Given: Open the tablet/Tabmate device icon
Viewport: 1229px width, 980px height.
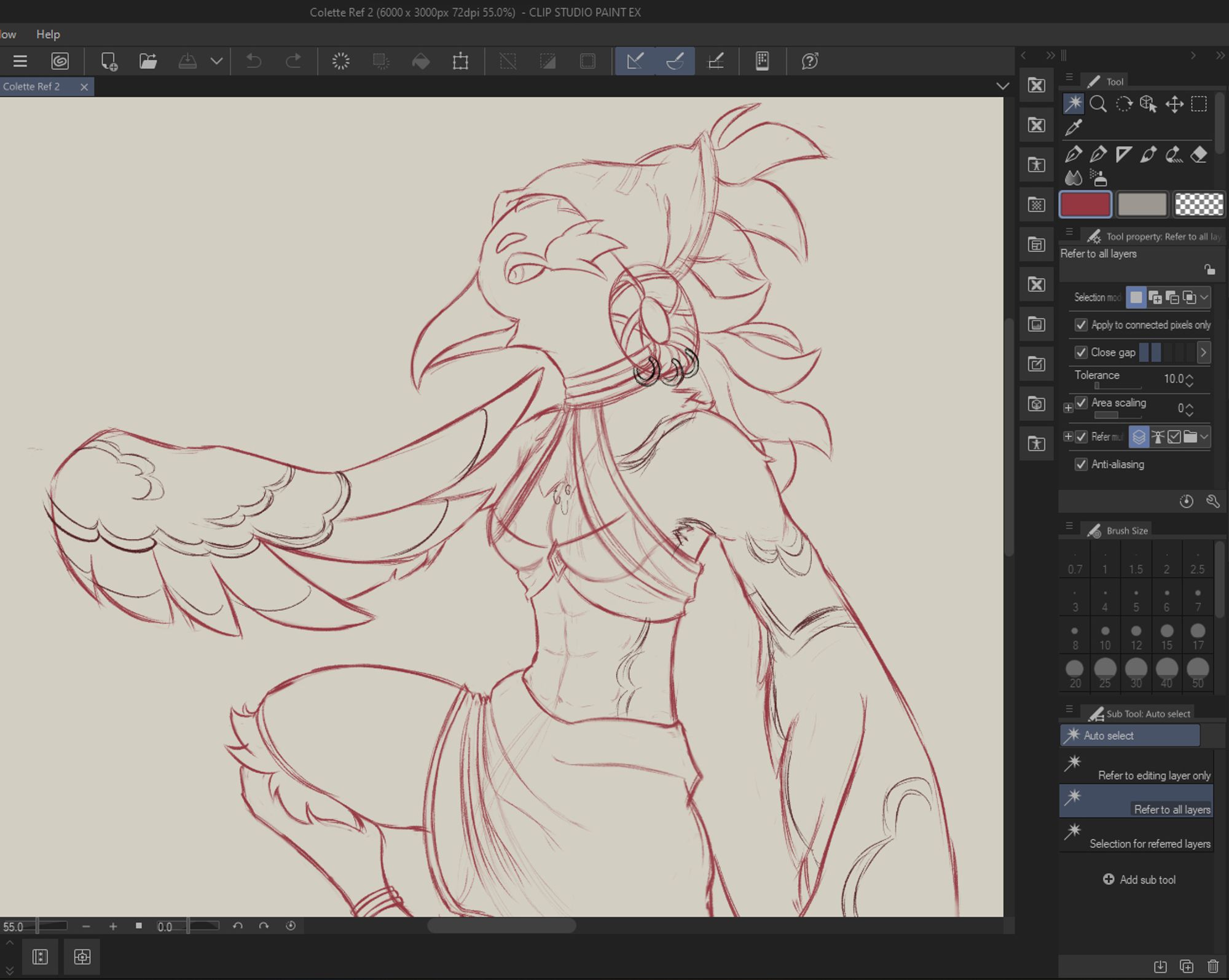Looking at the screenshot, I should coord(763,61).
